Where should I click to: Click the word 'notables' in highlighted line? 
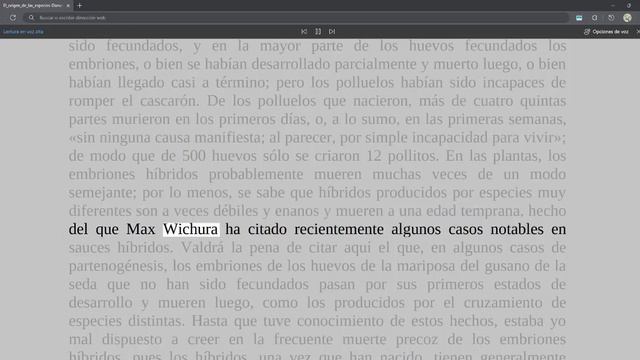pyautogui.click(x=517, y=229)
